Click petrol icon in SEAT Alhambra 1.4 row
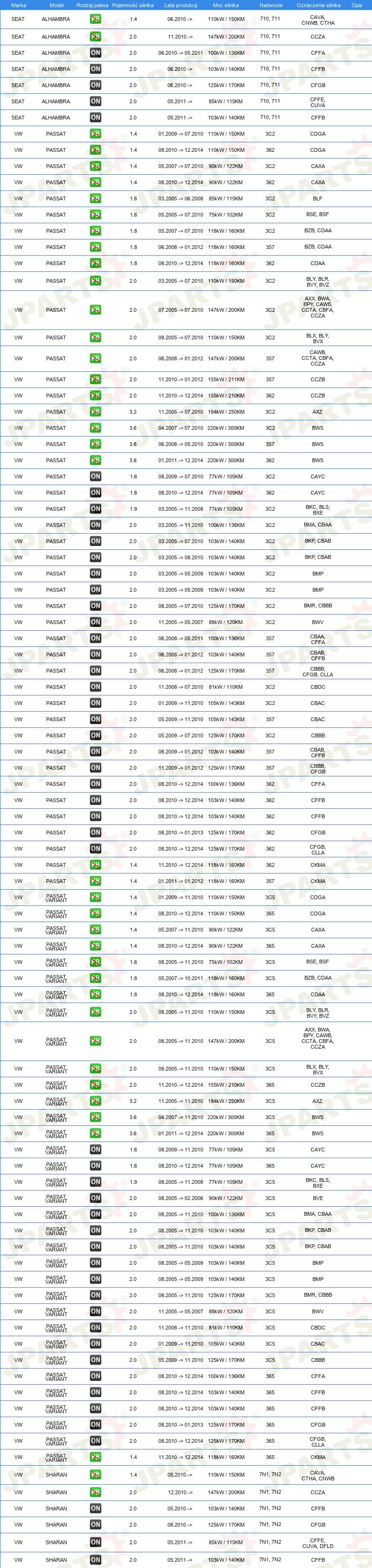Image resolution: width=372 pixels, height=1568 pixels. (x=96, y=20)
